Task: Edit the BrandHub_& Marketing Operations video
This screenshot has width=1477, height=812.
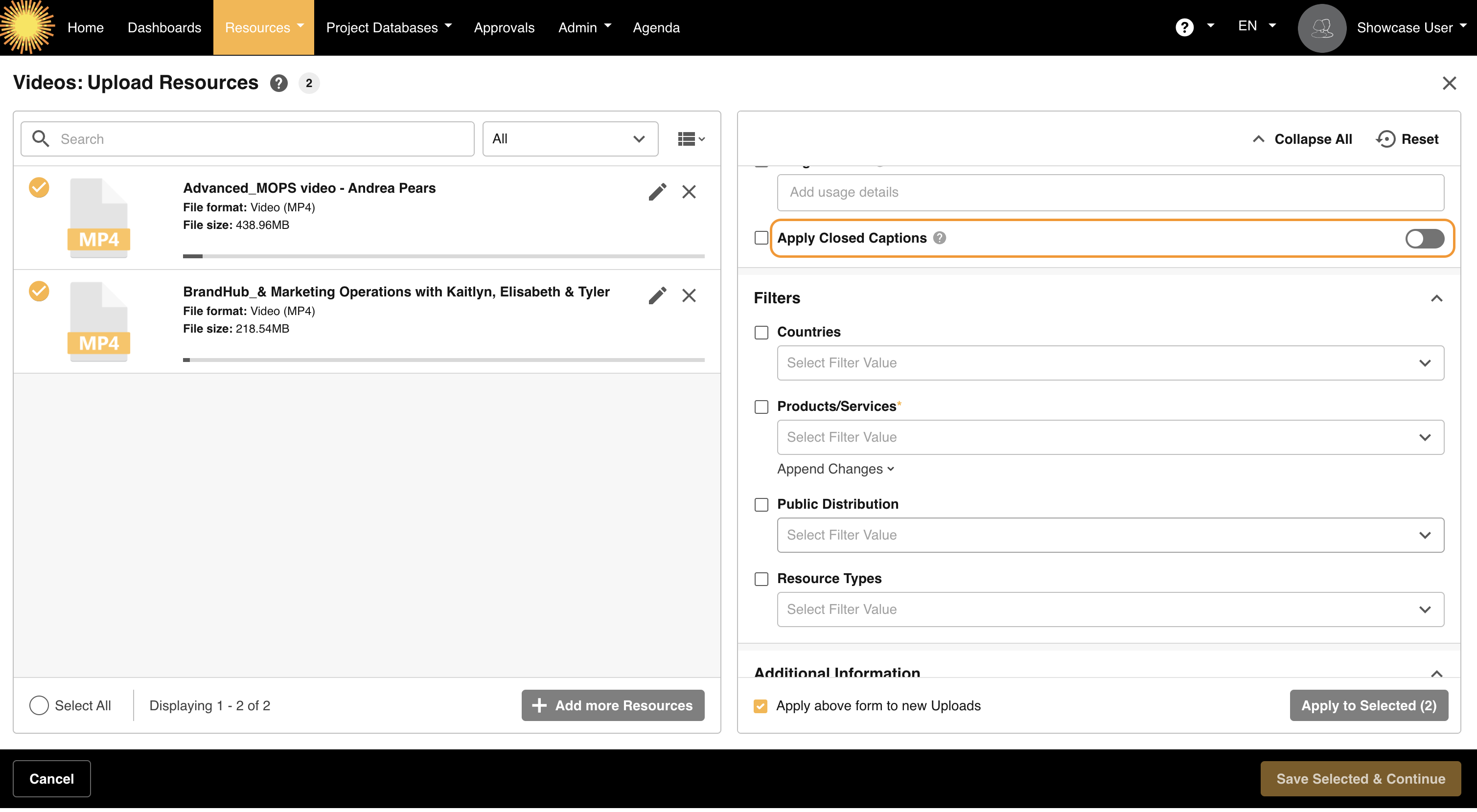Action: 658,295
